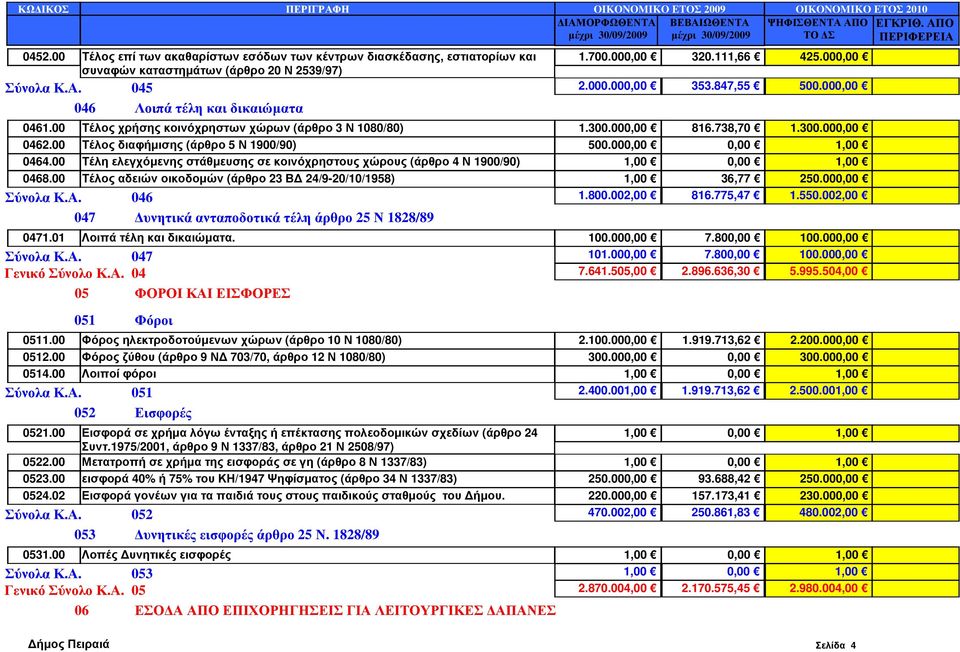The width and height of the screenshot is (960, 652).
Task: Select code cell 0461.00
Action: click(x=43, y=128)
